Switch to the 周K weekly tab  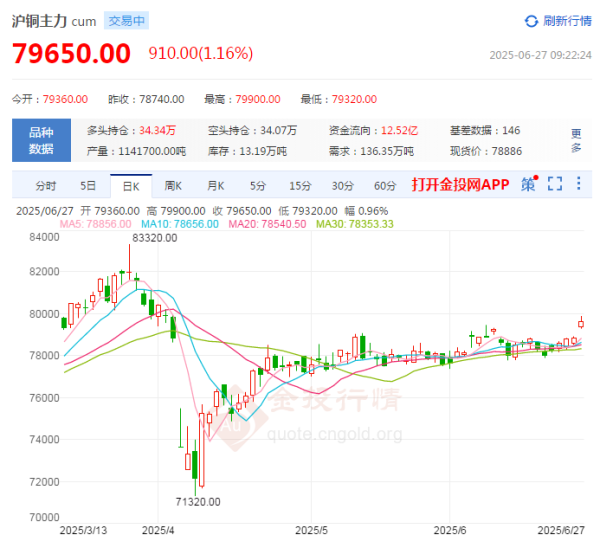173,186
